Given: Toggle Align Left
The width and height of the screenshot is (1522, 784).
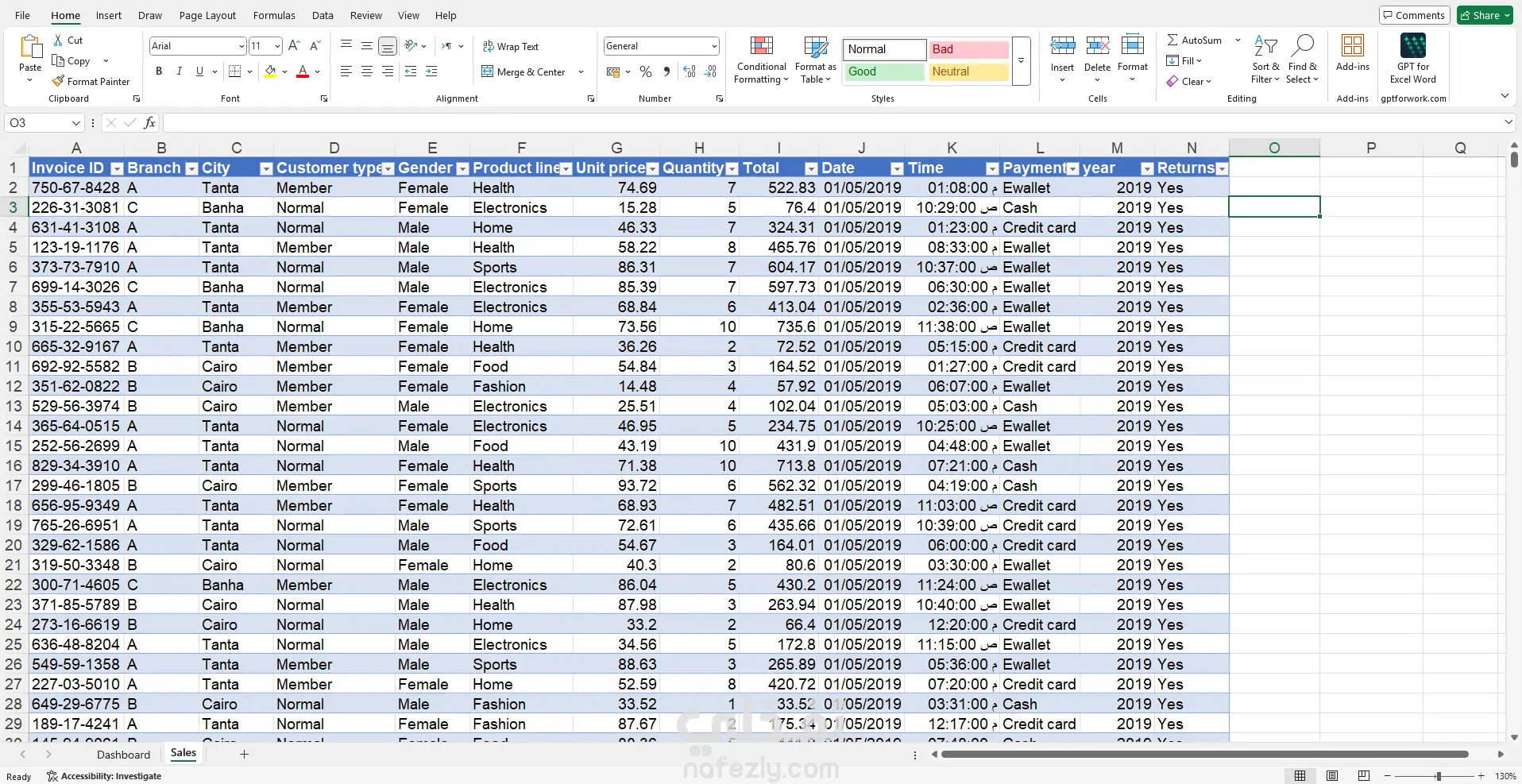Looking at the screenshot, I should pos(346,71).
